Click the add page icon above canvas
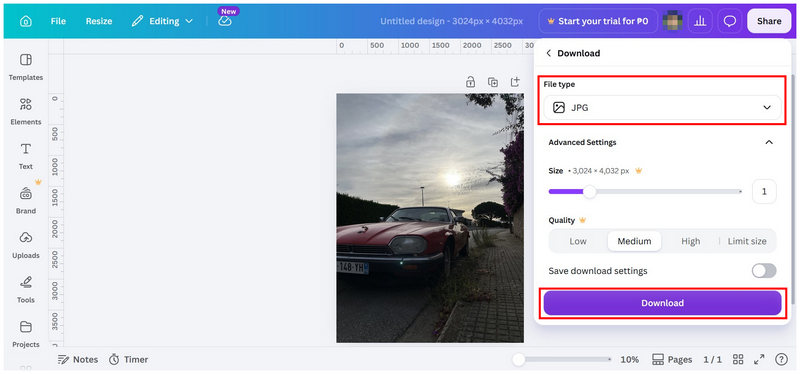The height and width of the screenshot is (374, 800). click(515, 82)
